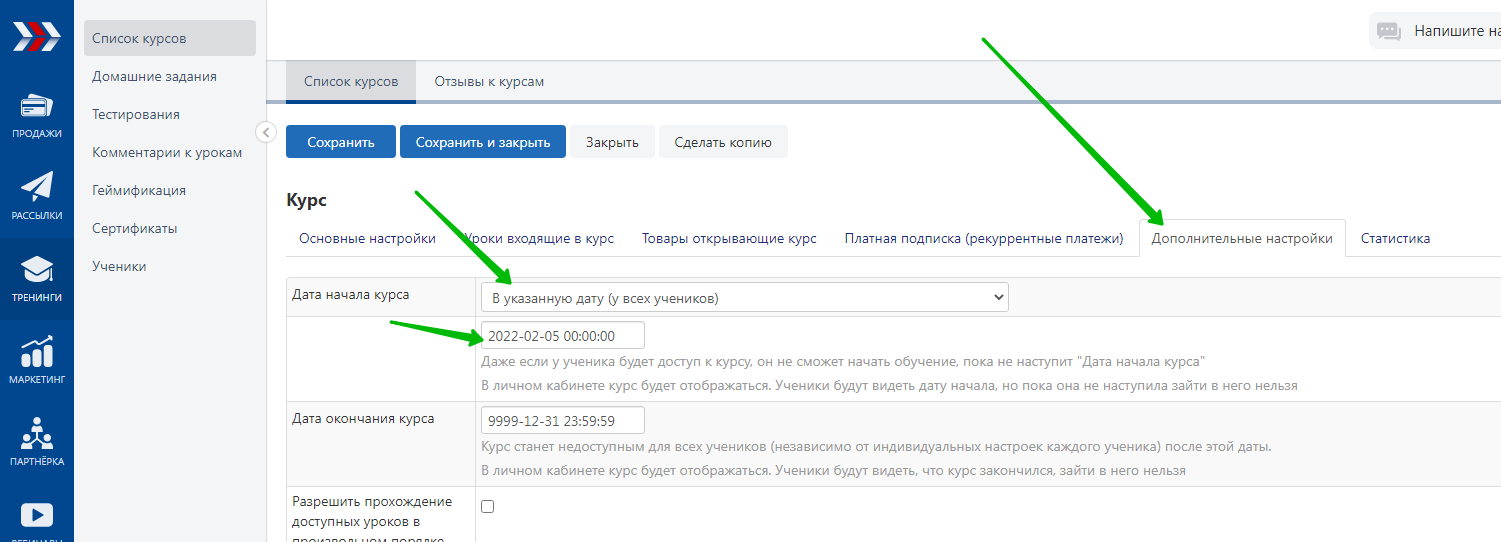Open the Статистика tab

tap(1395, 239)
